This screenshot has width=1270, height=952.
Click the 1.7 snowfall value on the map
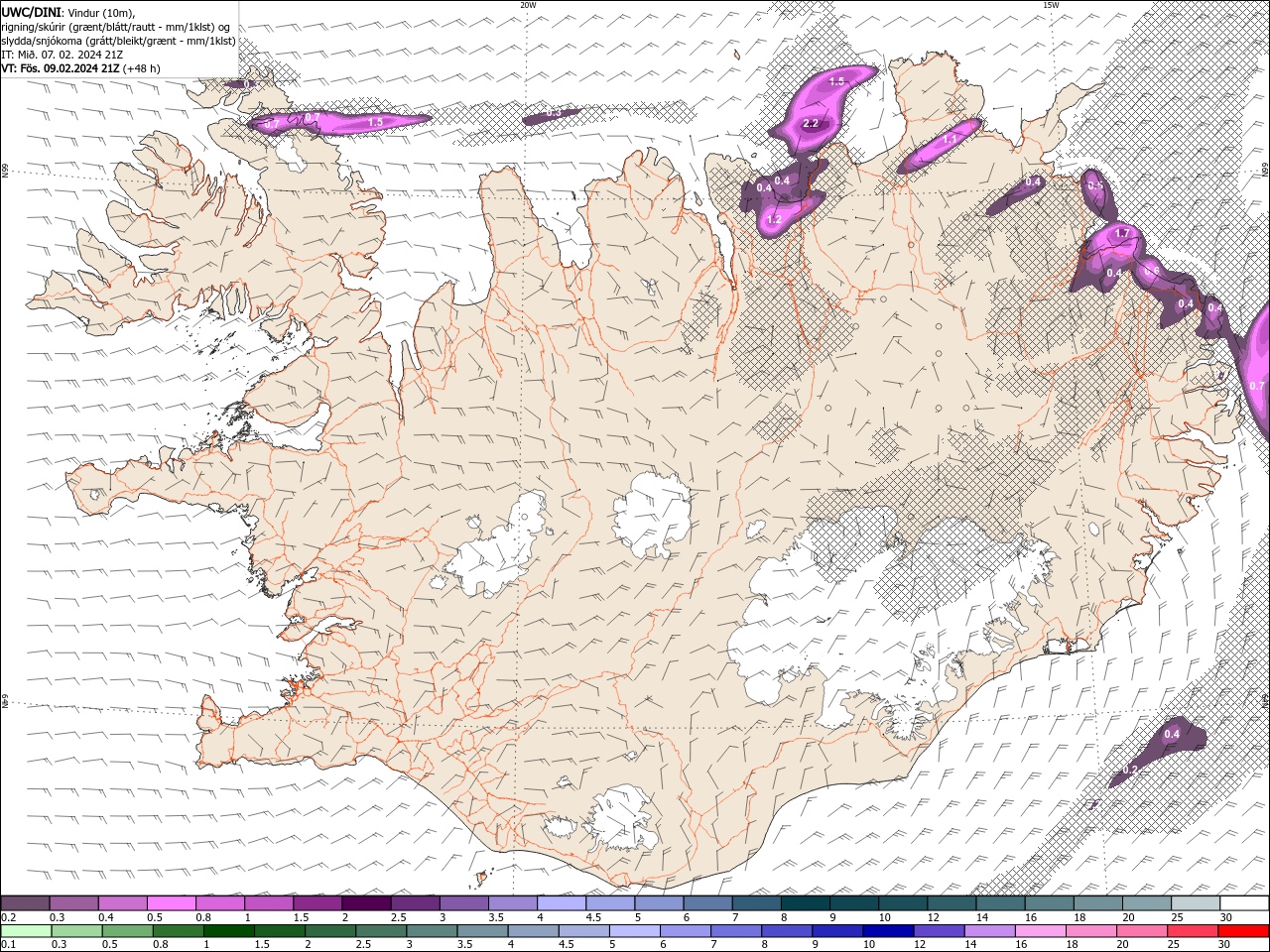point(1122,234)
